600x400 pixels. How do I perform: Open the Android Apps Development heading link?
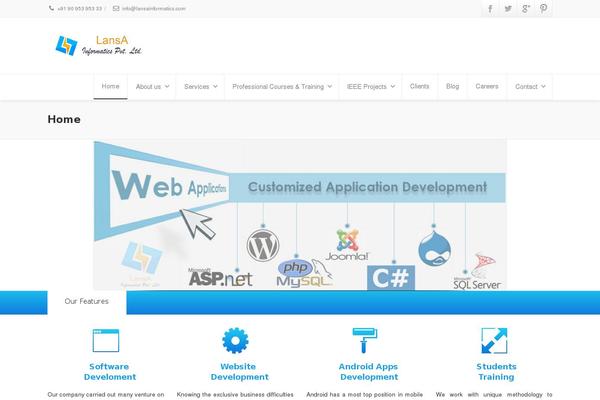coord(368,372)
